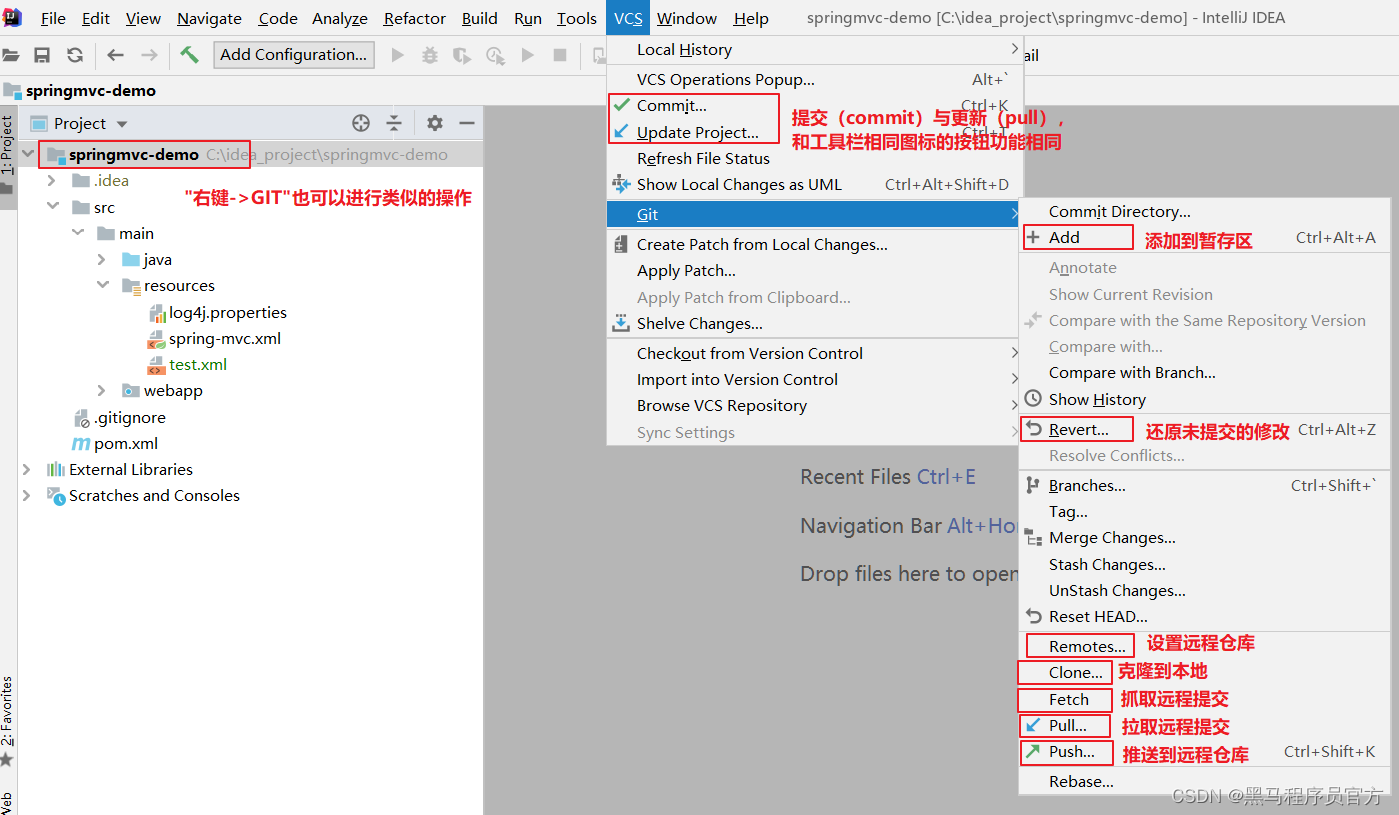Open the File menu
This screenshot has height=815, width=1399.
tap(53, 18)
